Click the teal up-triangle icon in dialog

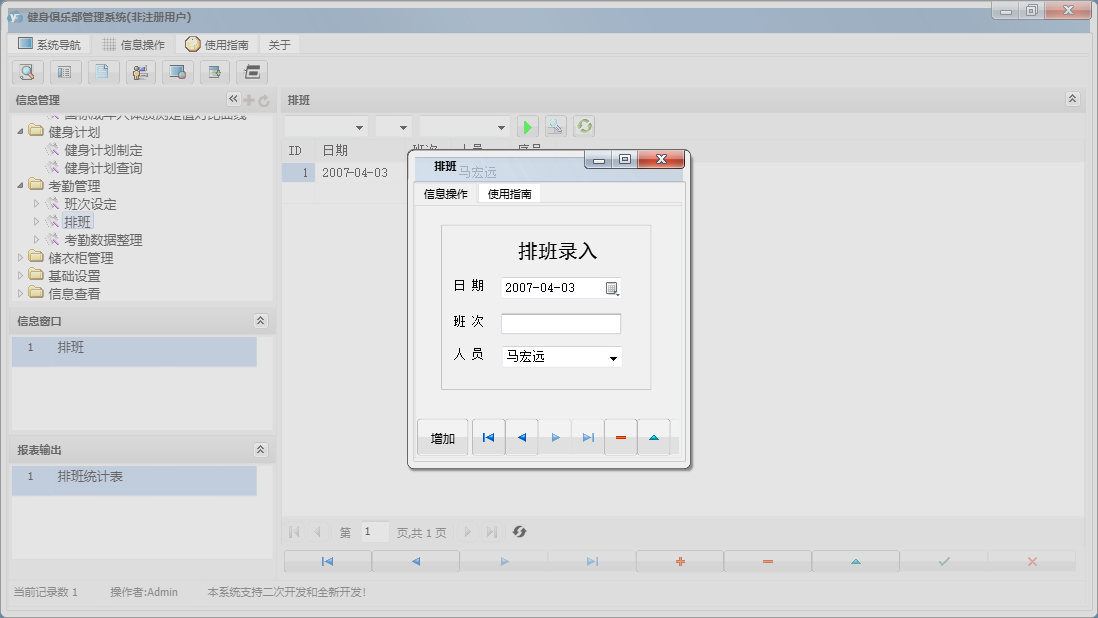(653, 438)
